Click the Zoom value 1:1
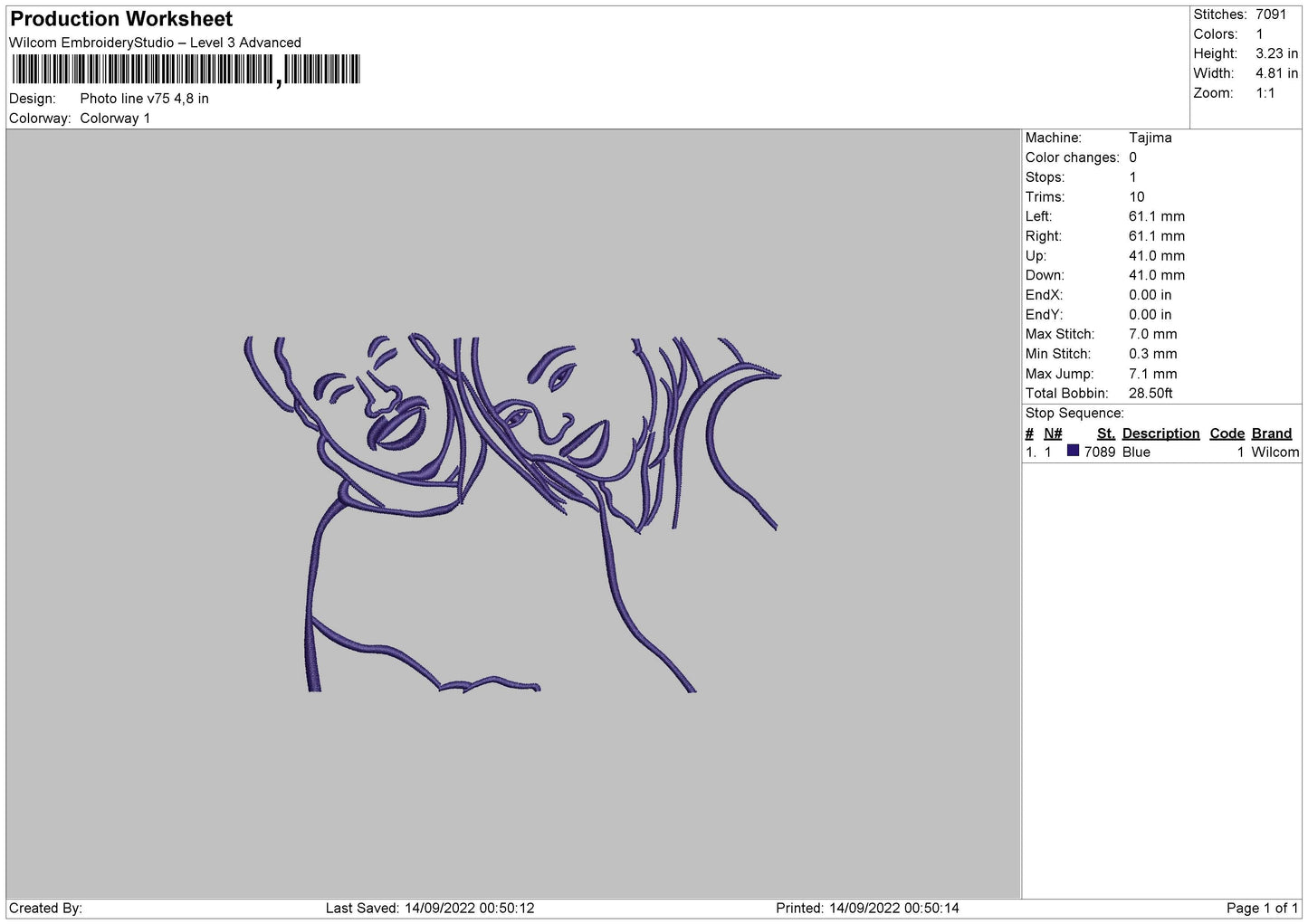1308x924 pixels. tap(1265, 93)
